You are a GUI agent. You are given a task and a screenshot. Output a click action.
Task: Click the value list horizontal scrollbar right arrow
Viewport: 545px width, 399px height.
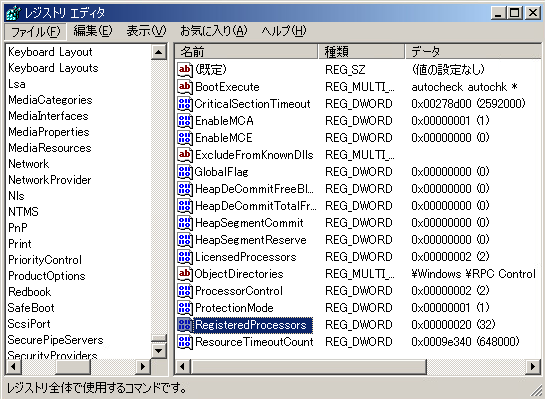click(x=533, y=367)
